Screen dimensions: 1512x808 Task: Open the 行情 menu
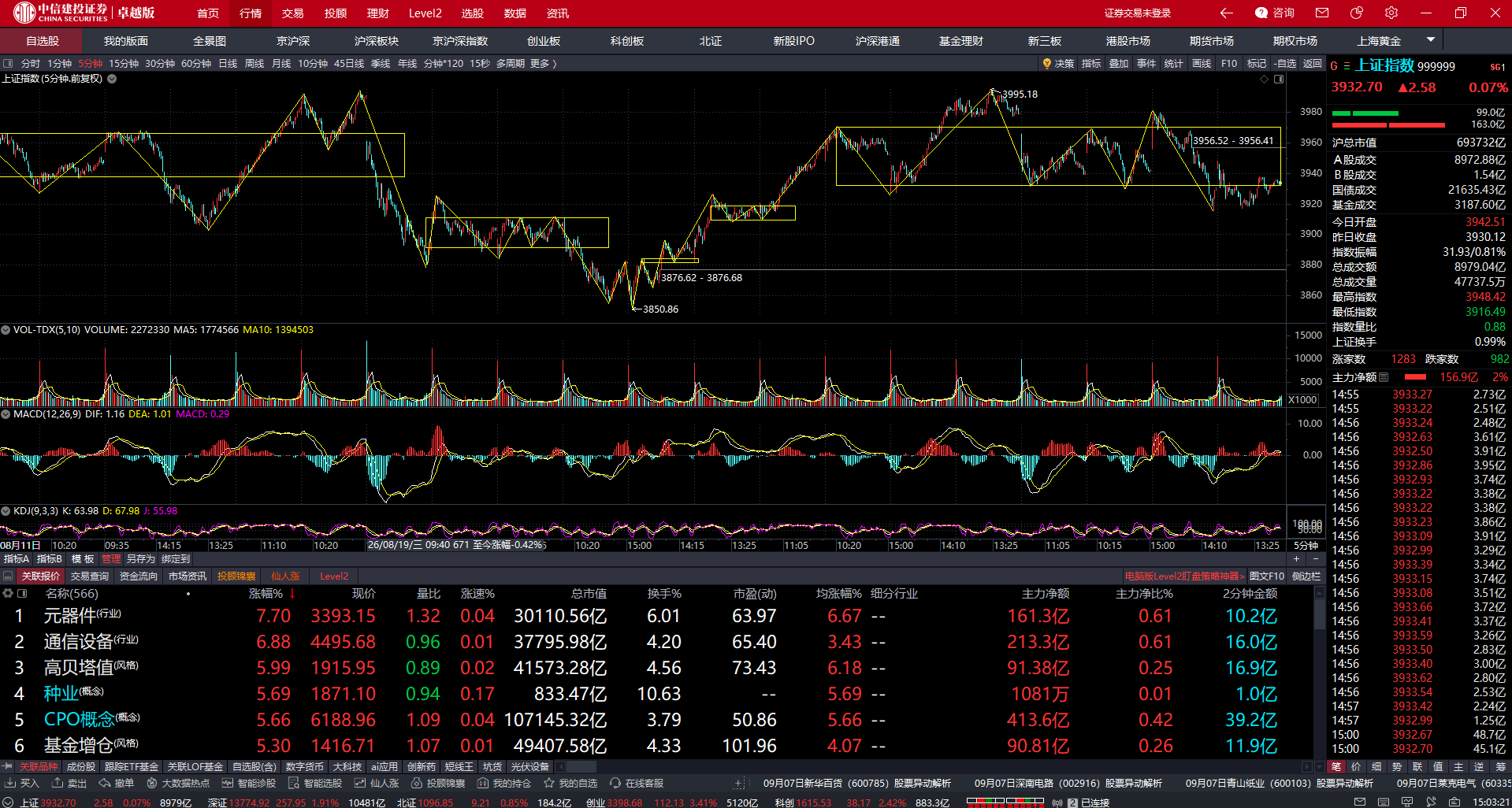click(x=251, y=13)
